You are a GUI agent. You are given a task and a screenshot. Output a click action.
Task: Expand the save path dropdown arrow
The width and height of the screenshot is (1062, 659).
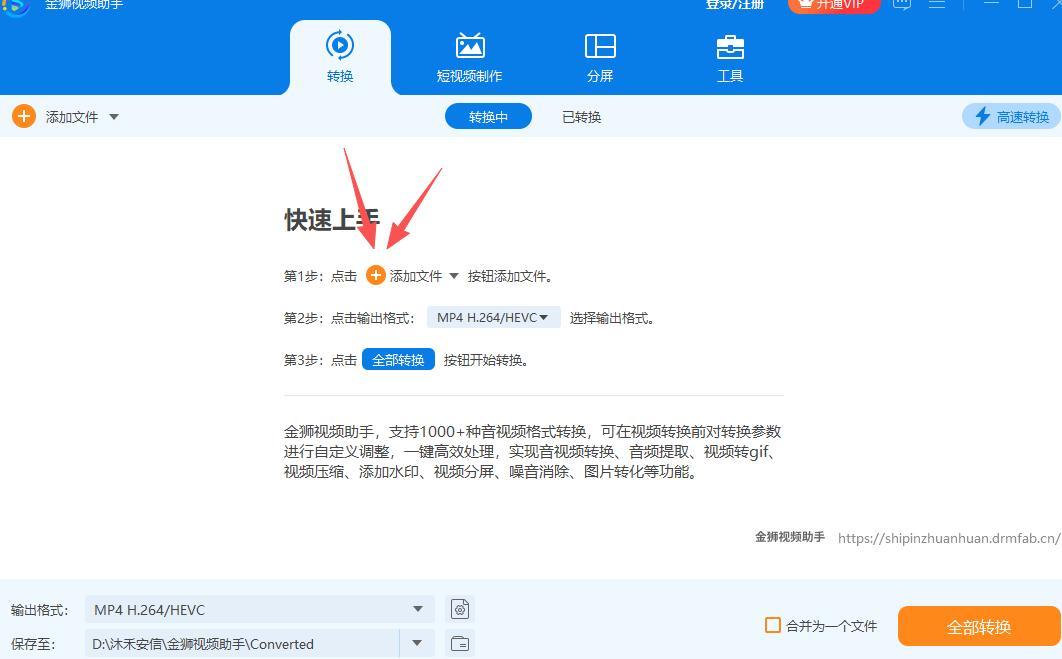[x=417, y=643]
